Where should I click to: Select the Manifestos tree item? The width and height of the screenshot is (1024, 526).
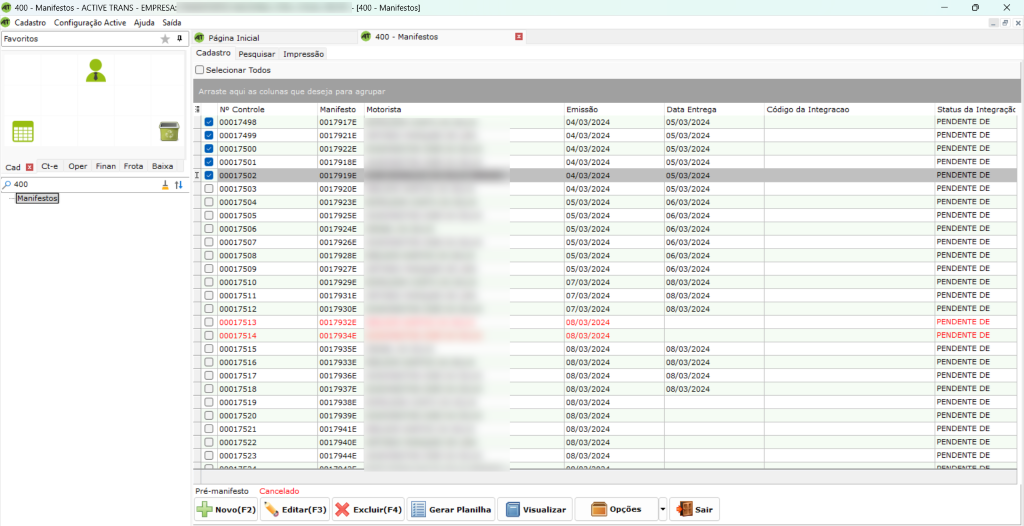pyautogui.click(x=37, y=199)
